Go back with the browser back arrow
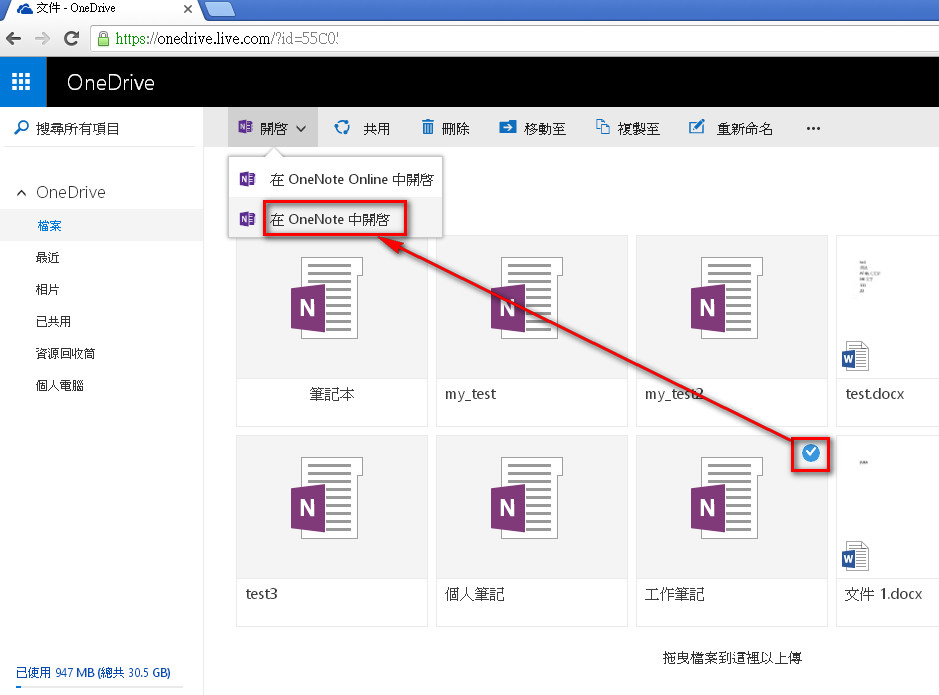939x695 pixels. point(13,39)
